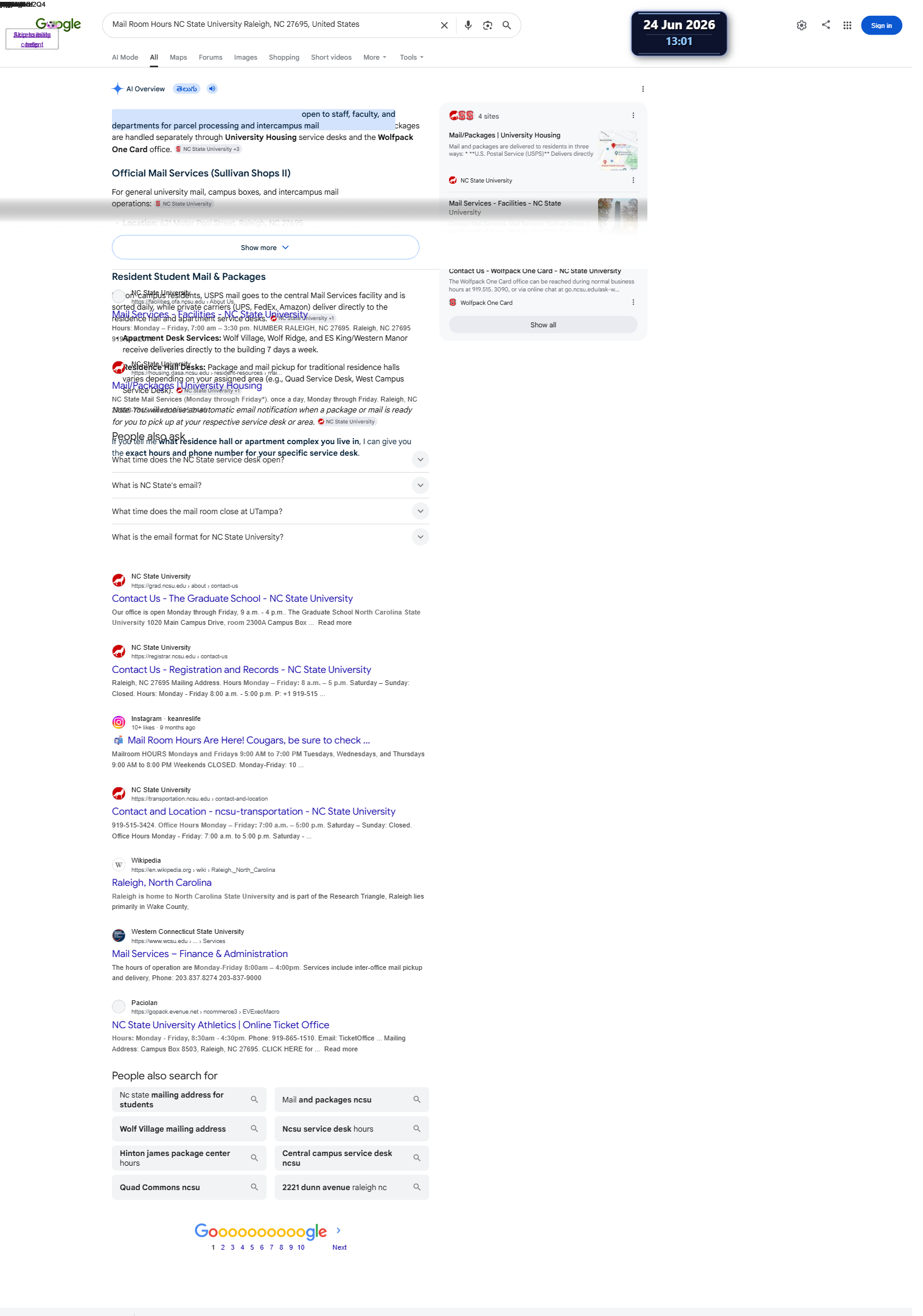Clear the search query with the X icon
923x1316 pixels.
tap(444, 26)
